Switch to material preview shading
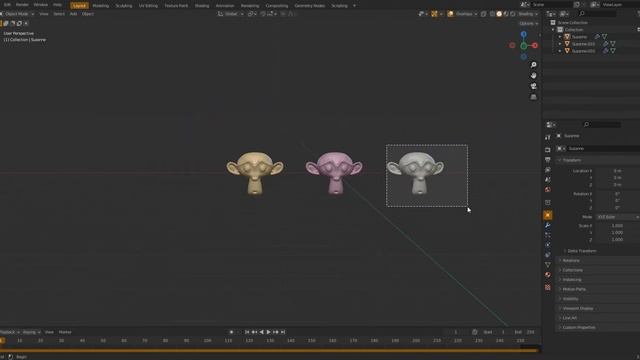Image resolution: width=640 pixels, height=360 pixels. [506, 14]
